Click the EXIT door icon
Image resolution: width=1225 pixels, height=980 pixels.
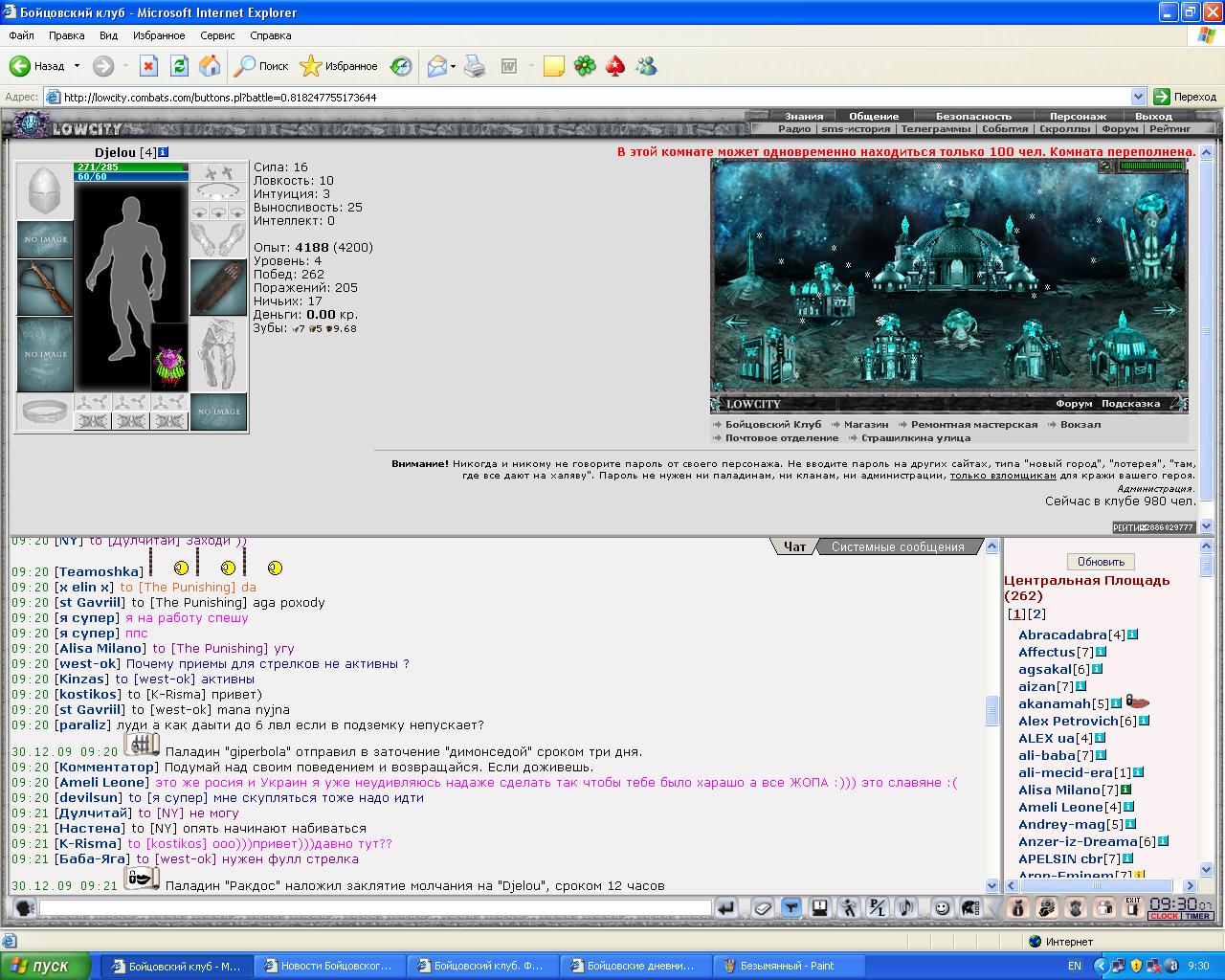[1133, 907]
